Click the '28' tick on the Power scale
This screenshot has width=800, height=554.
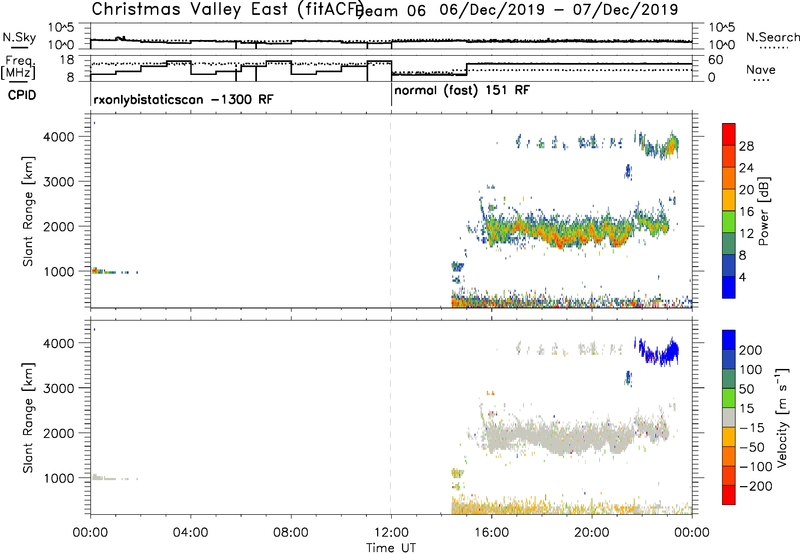tap(746, 146)
